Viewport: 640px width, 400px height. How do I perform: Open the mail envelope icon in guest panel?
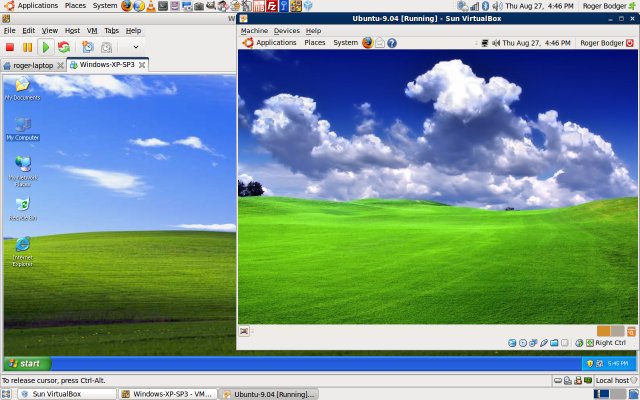click(x=380, y=43)
